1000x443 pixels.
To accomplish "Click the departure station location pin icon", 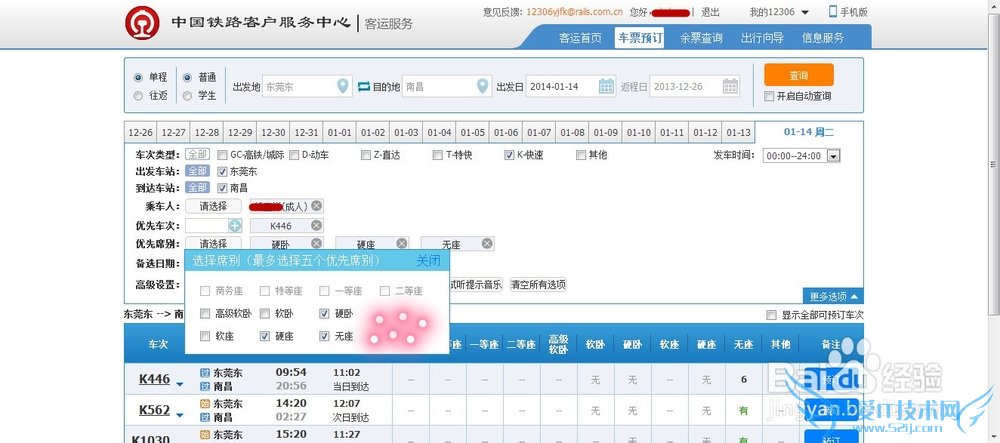I will tap(343, 86).
